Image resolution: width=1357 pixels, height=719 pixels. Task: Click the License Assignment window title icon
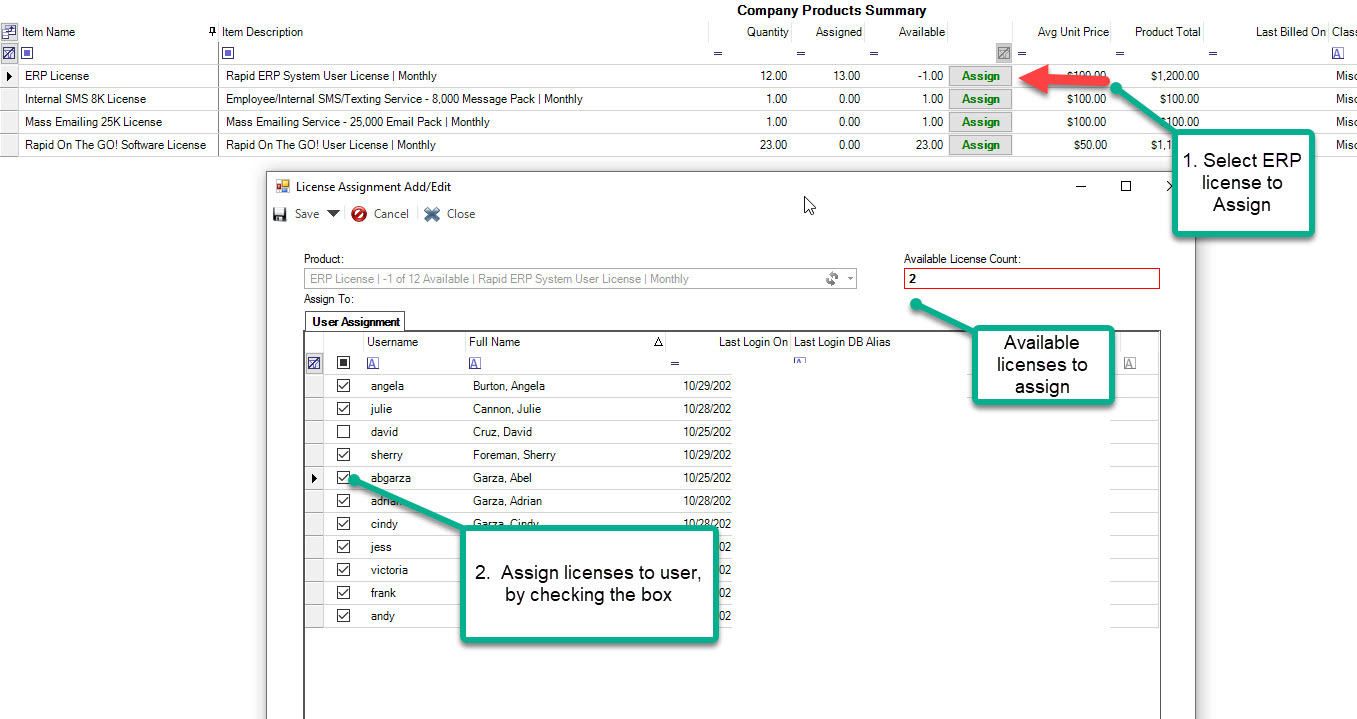(282, 187)
